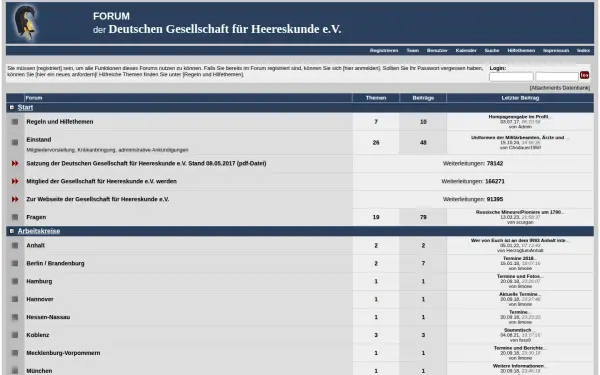600x375 pixels.
Task: Click the red login submit button
Action: (584, 75)
